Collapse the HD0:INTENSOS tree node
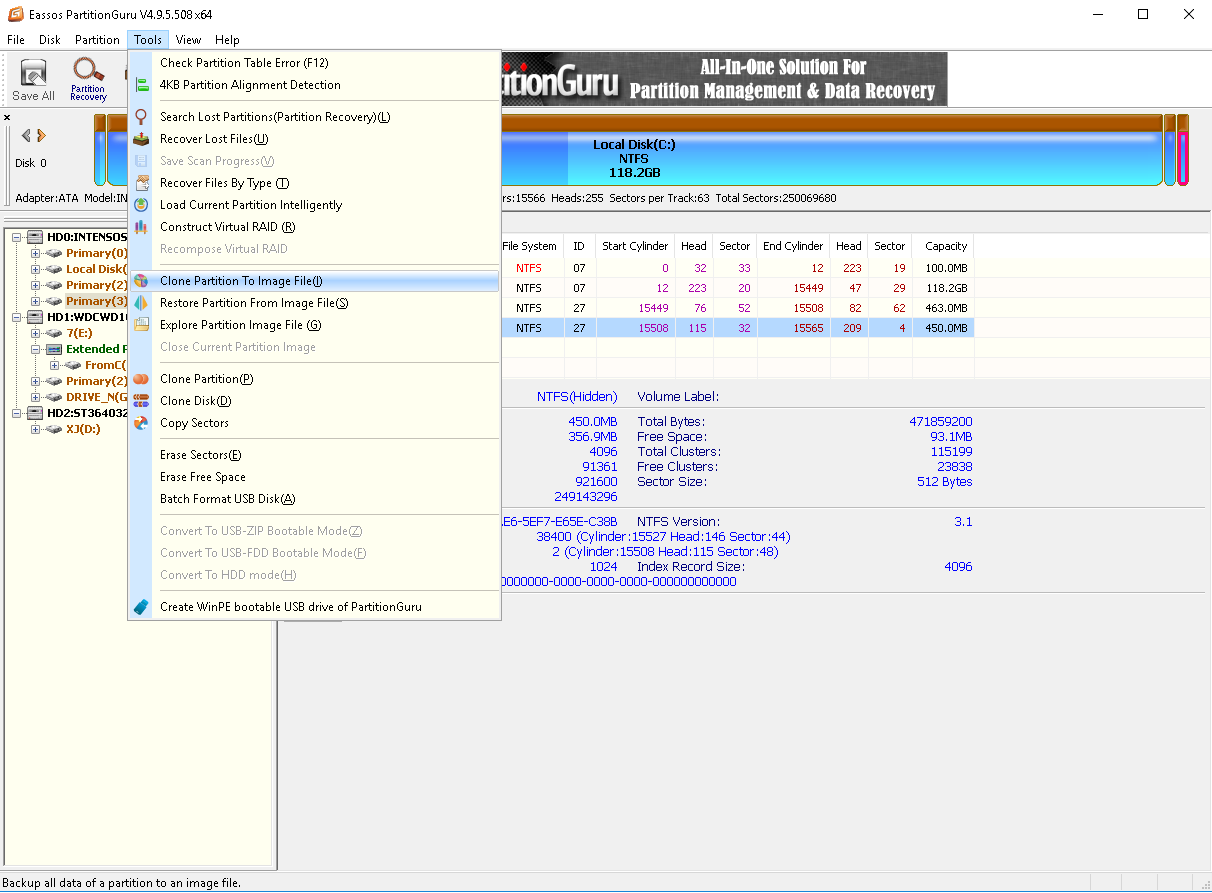This screenshot has width=1212, height=893. point(17,237)
